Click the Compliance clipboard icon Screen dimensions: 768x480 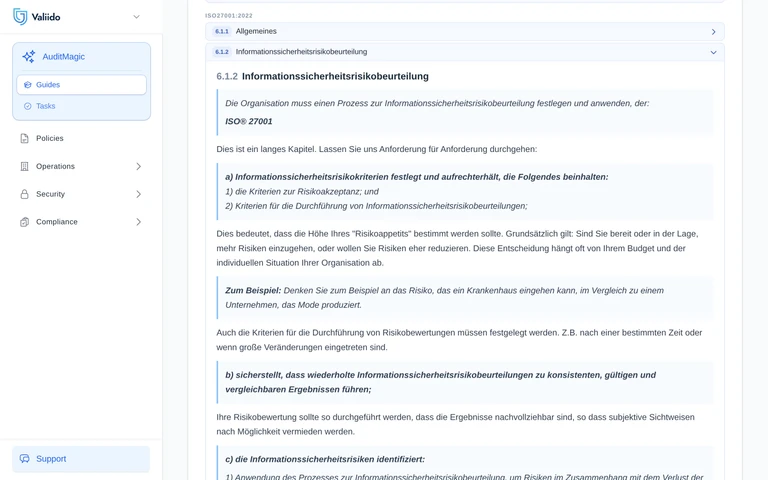[x=24, y=222]
